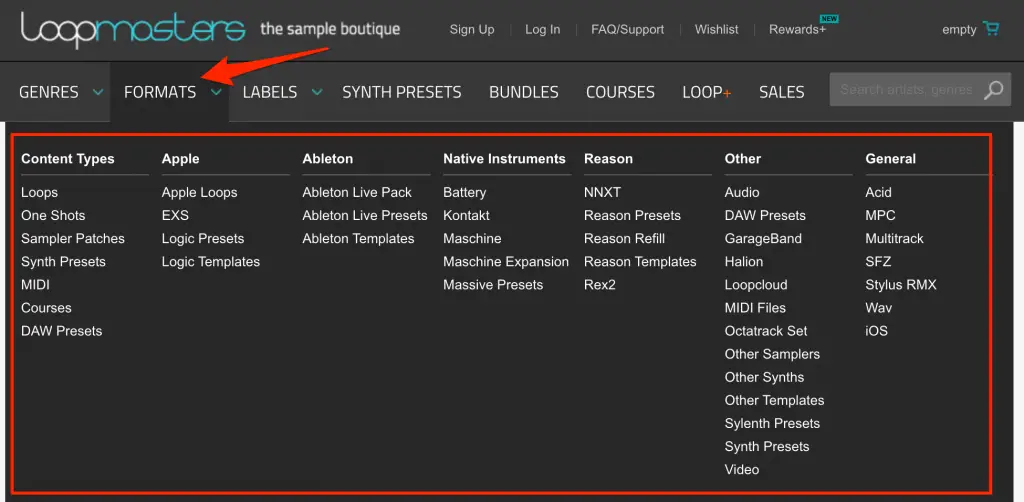Viewport: 1024px width, 502px height.
Task: Choose Video under Other
Action: [x=742, y=470]
